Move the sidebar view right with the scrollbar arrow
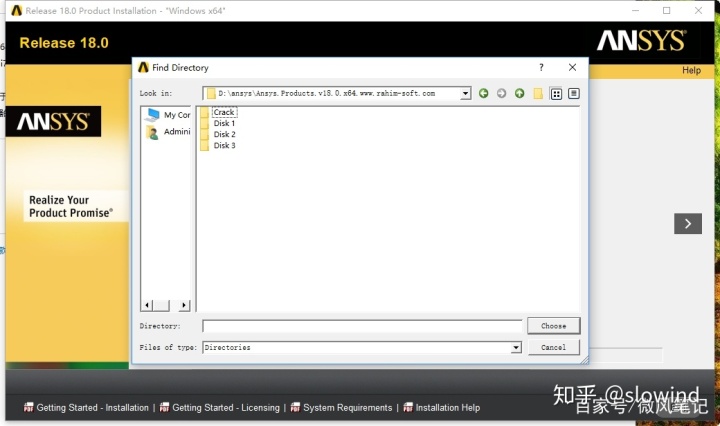Image resolution: width=720 pixels, height=426 pixels. [x=184, y=305]
